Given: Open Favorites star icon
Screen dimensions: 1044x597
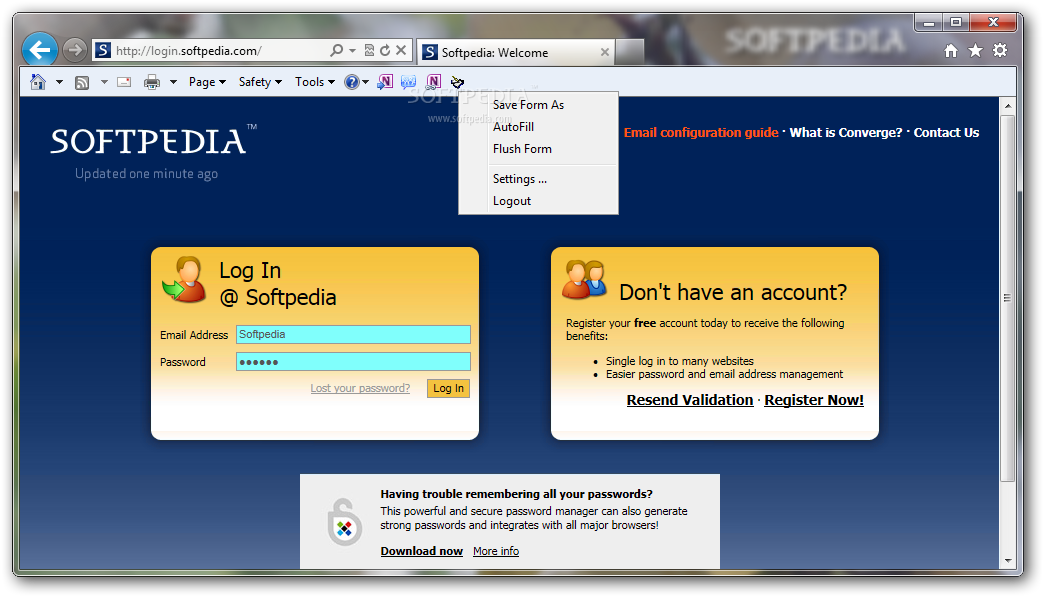Looking at the screenshot, I should coord(975,51).
